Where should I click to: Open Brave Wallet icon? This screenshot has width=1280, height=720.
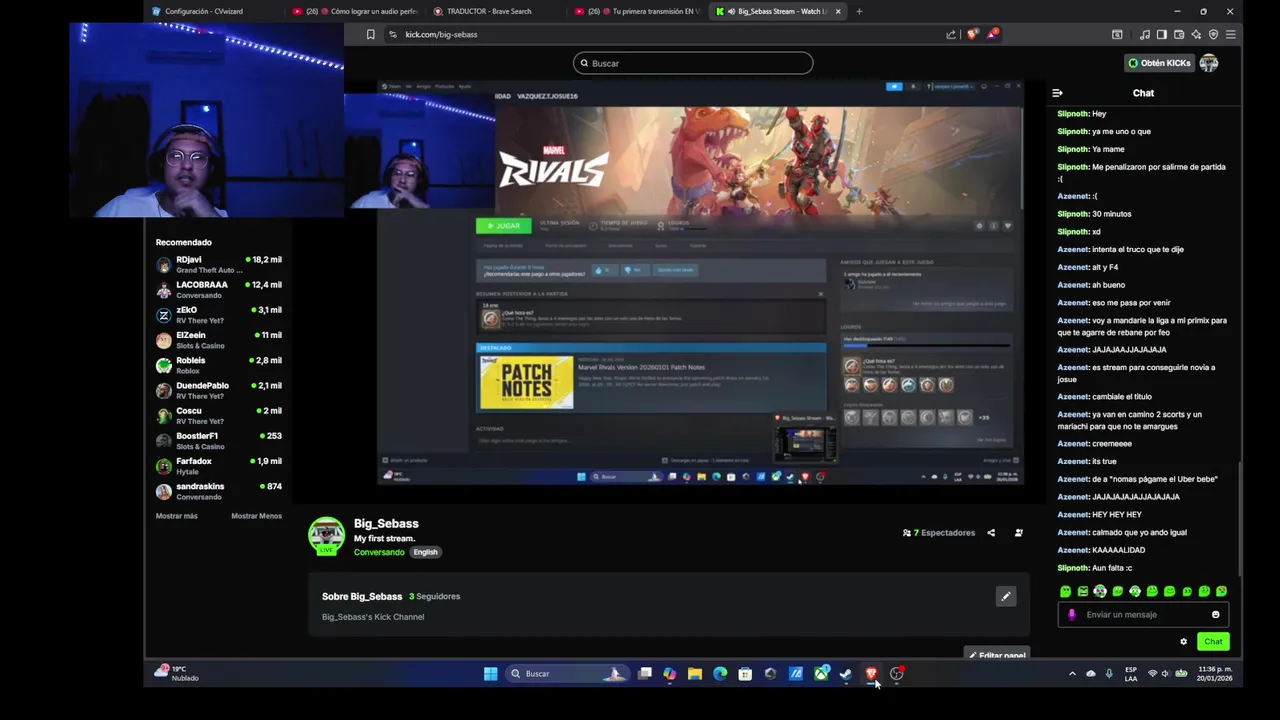pos(1179,34)
